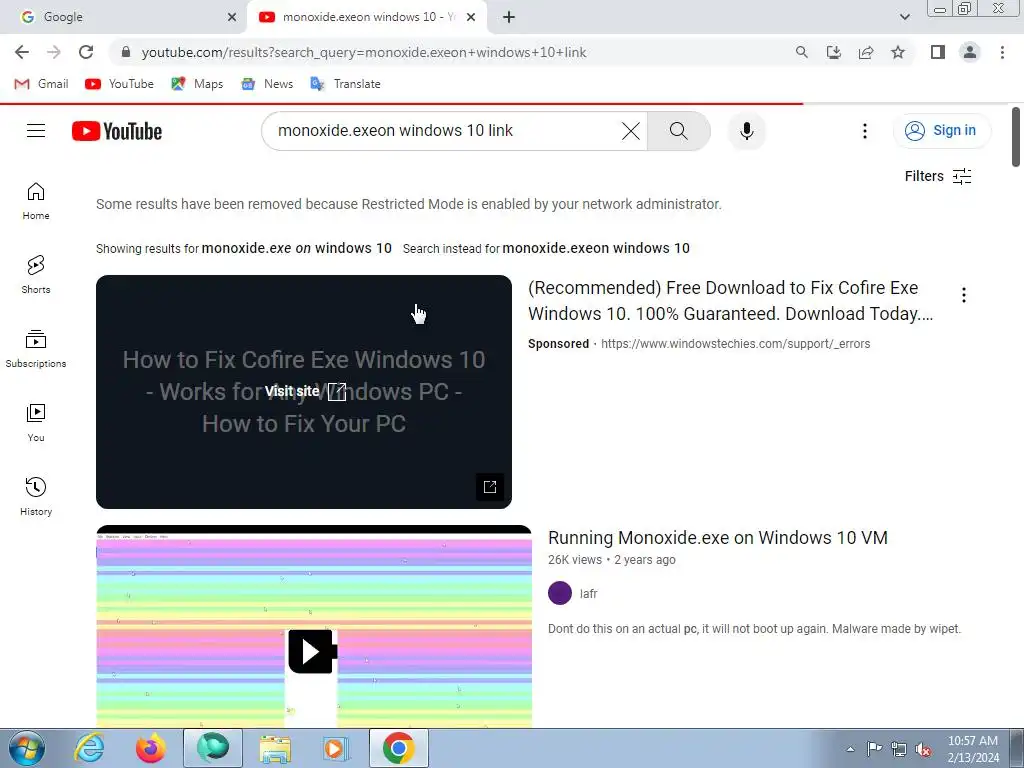Start voice search with the microphone

coord(746,131)
